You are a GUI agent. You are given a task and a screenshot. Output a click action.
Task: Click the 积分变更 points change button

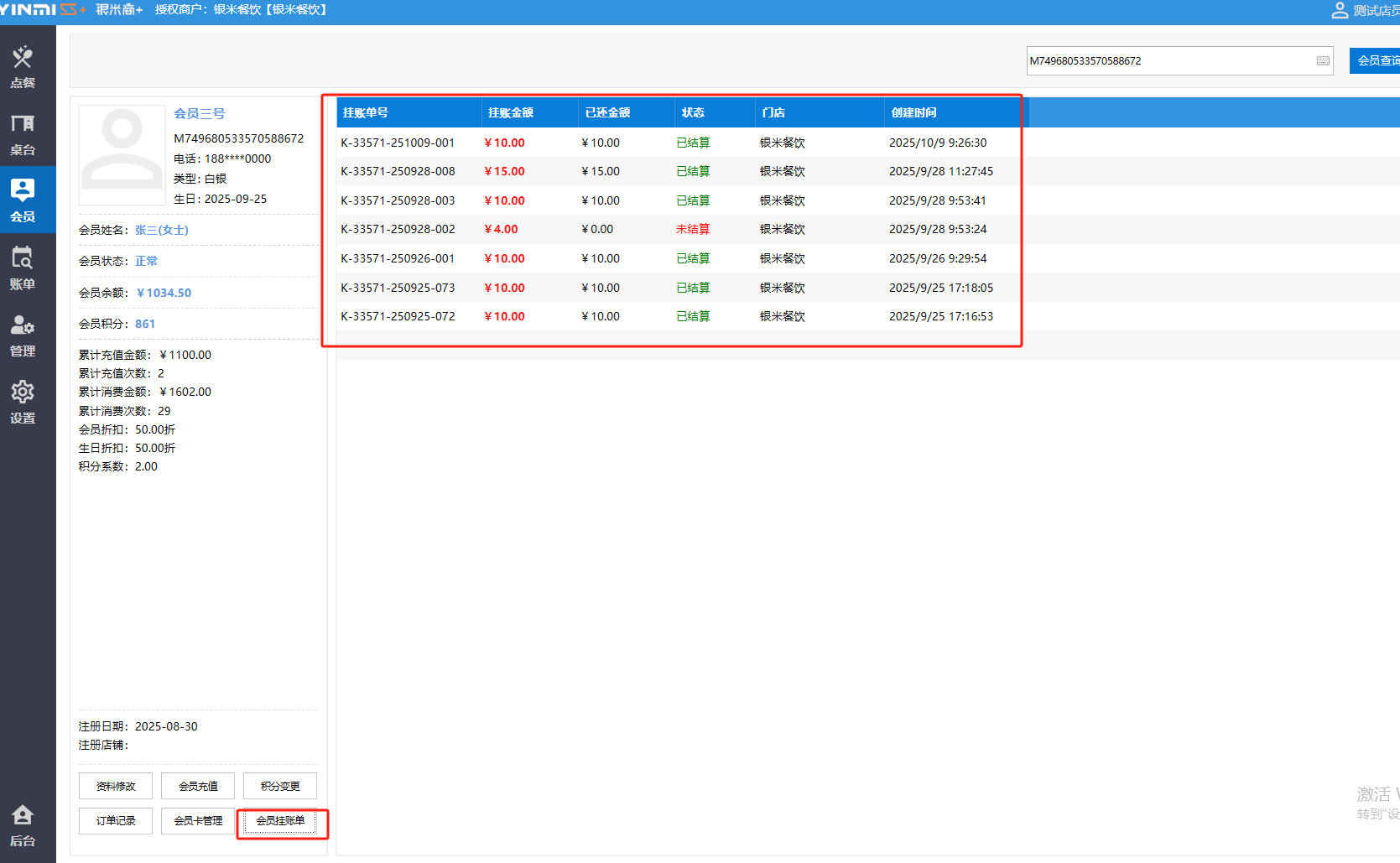tap(280, 786)
